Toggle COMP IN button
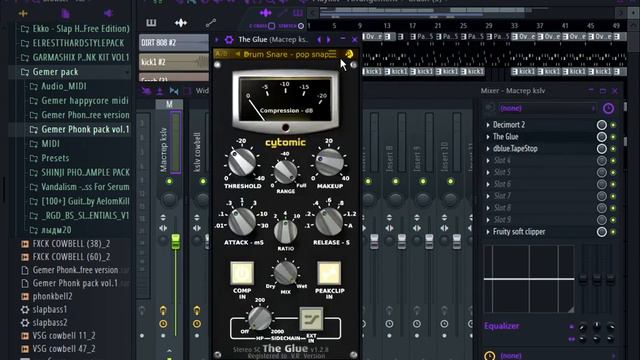Screen dimensions: 640x360 pyautogui.click(x=242, y=273)
